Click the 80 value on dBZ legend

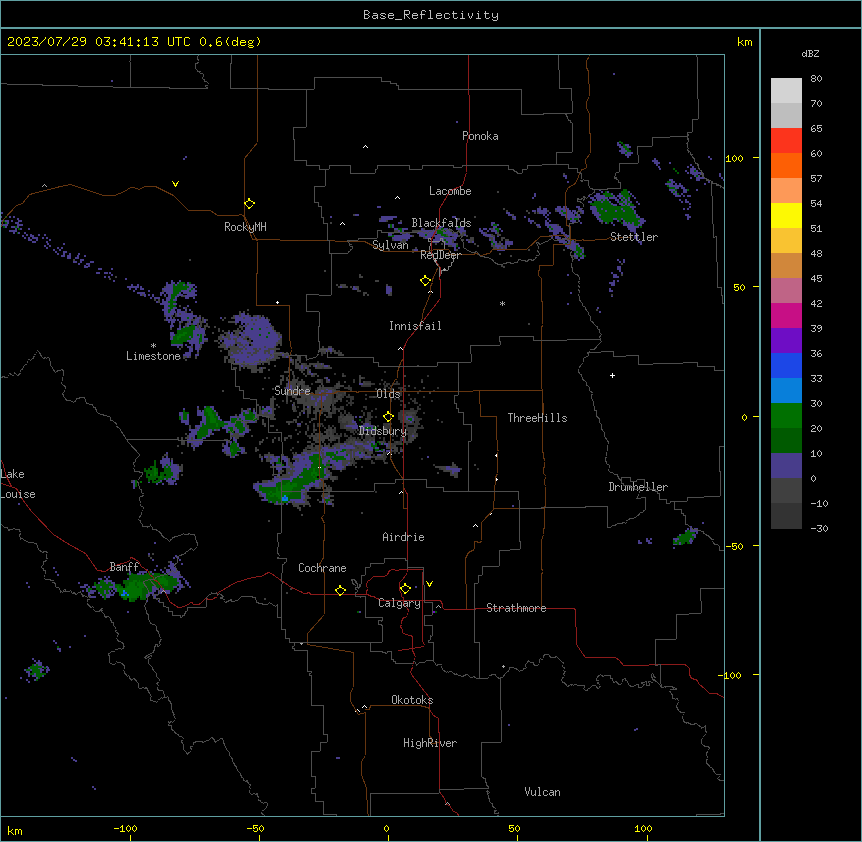pos(816,79)
